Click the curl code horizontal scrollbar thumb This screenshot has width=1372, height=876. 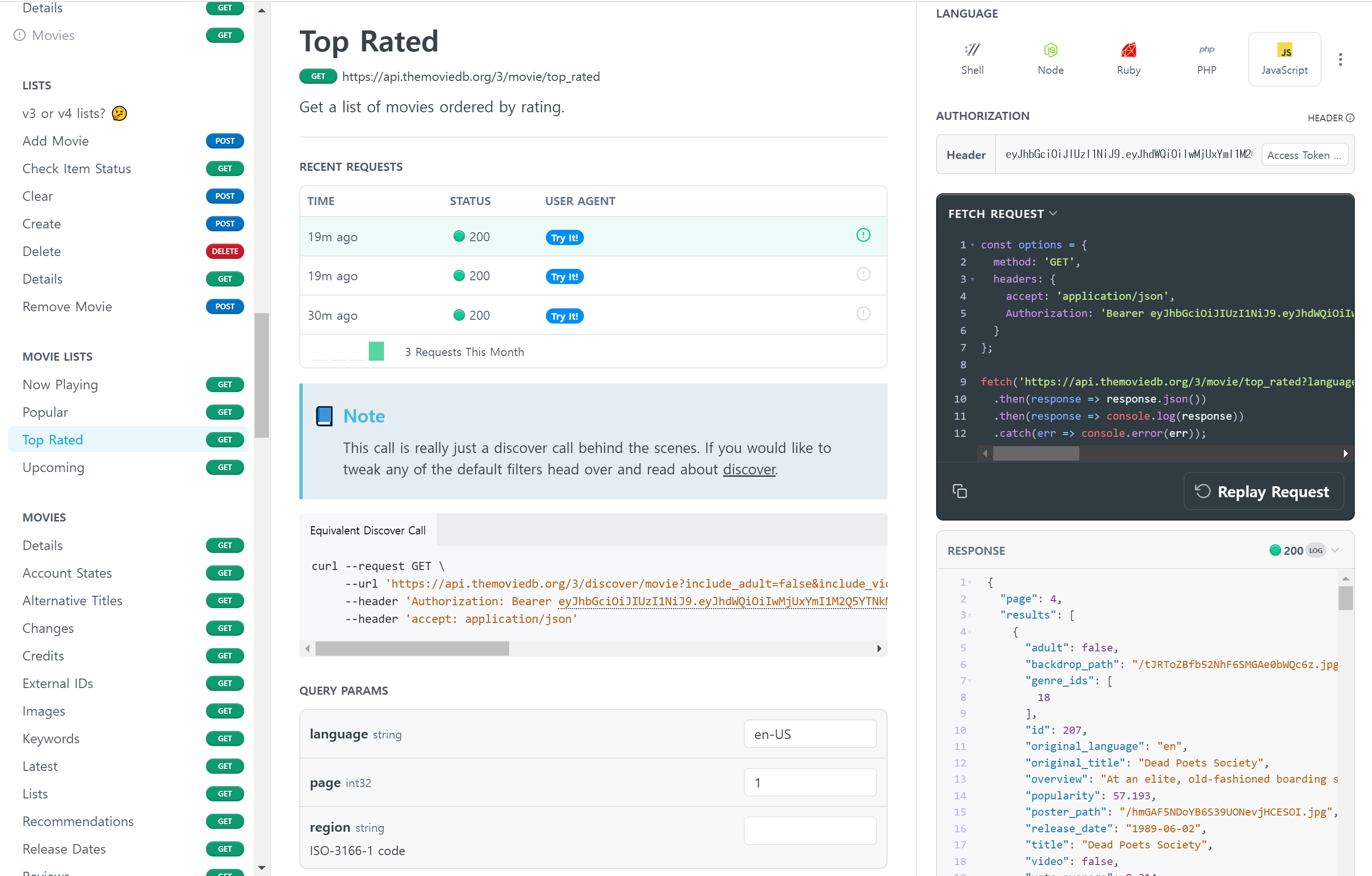[412, 648]
